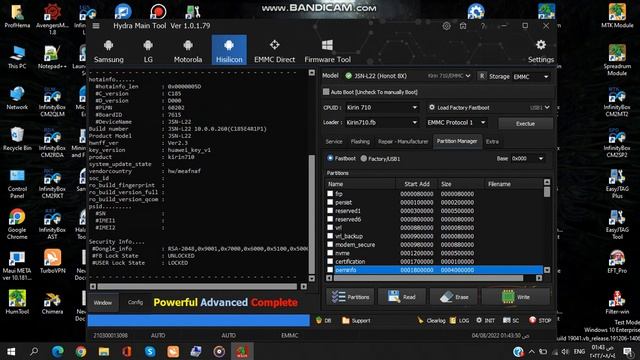Click the R button next to Storage
This screenshot has height=360, width=640.
(482, 76)
